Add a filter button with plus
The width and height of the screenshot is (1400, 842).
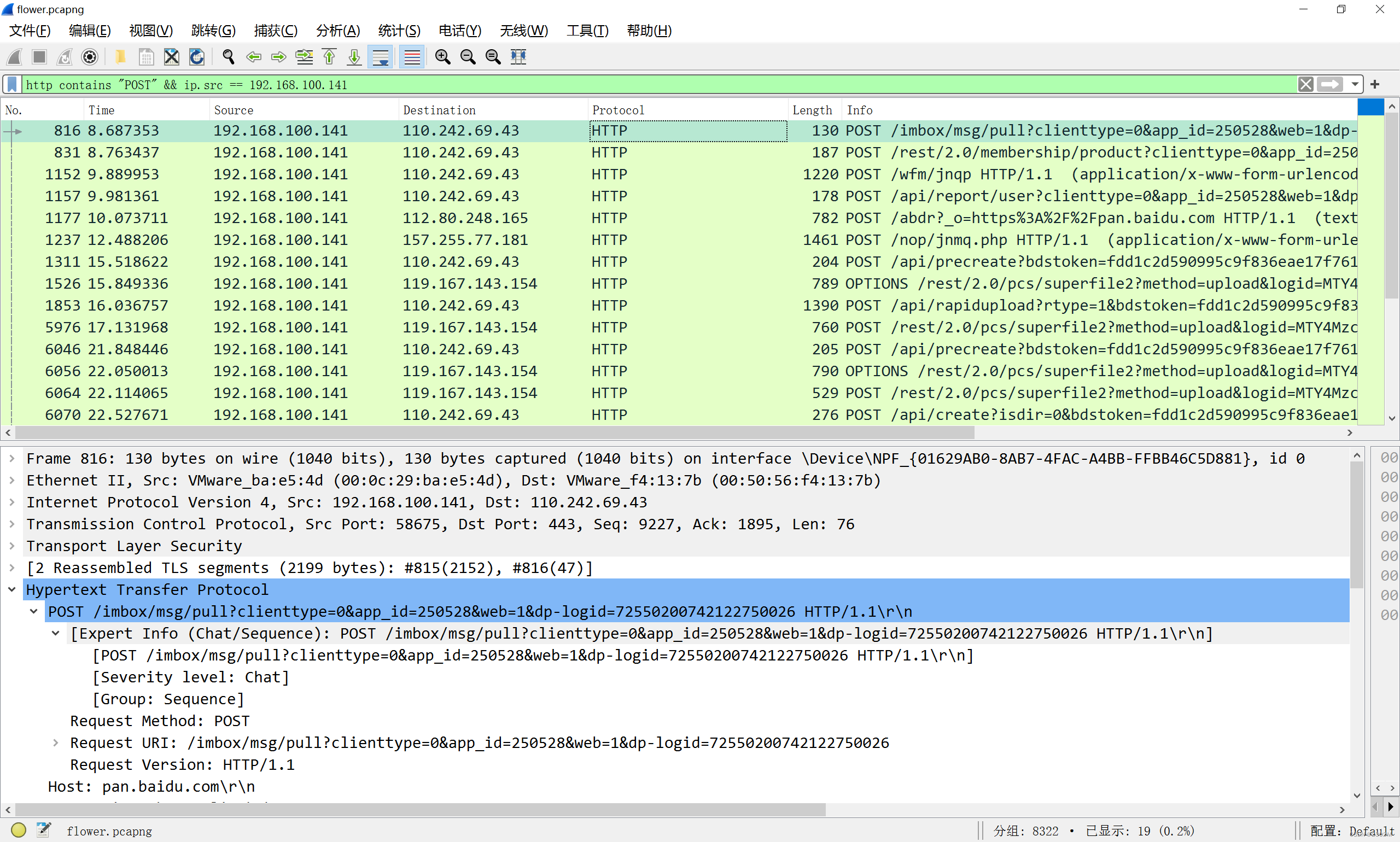point(1375,85)
